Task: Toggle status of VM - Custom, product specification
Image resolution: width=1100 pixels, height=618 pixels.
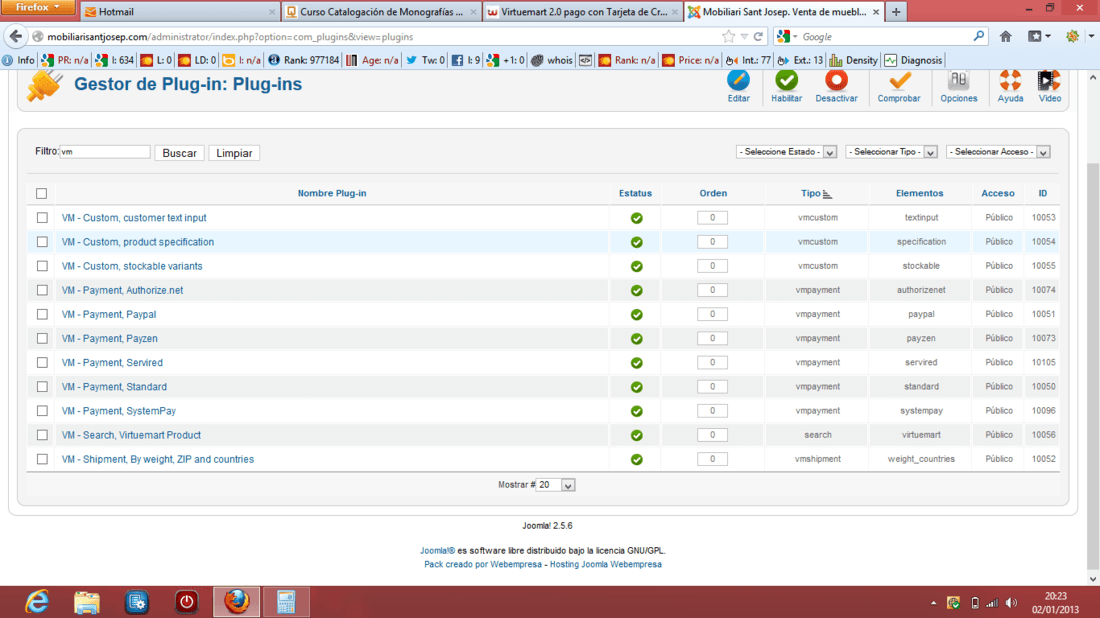Action: [x=636, y=242]
